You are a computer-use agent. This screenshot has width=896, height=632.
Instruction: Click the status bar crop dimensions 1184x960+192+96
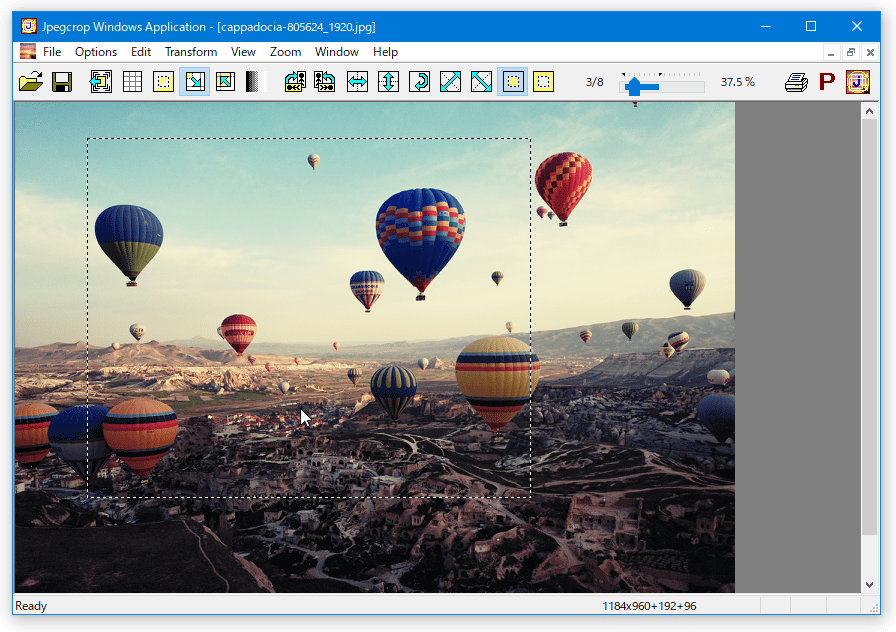[649, 606]
